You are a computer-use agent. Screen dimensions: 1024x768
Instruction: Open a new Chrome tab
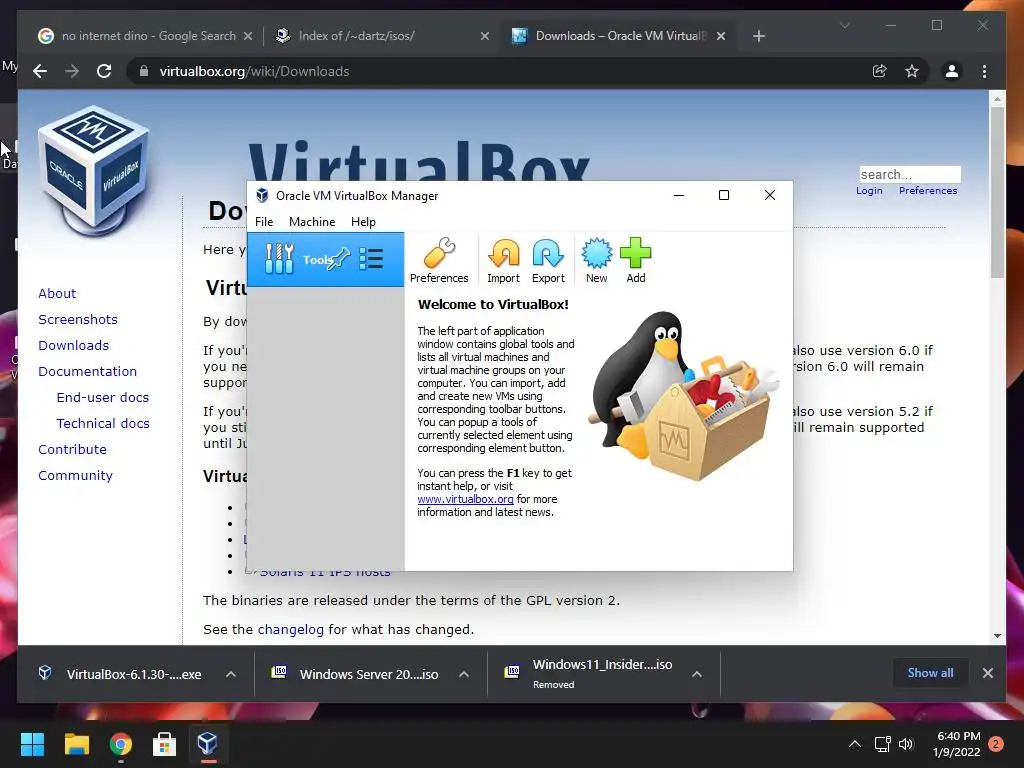(758, 36)
